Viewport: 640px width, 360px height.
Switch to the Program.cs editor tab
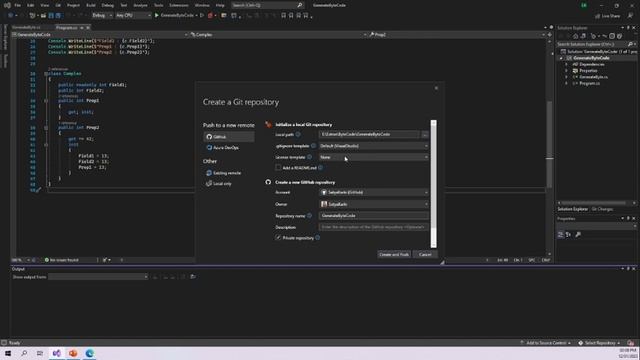coord(67,28)
